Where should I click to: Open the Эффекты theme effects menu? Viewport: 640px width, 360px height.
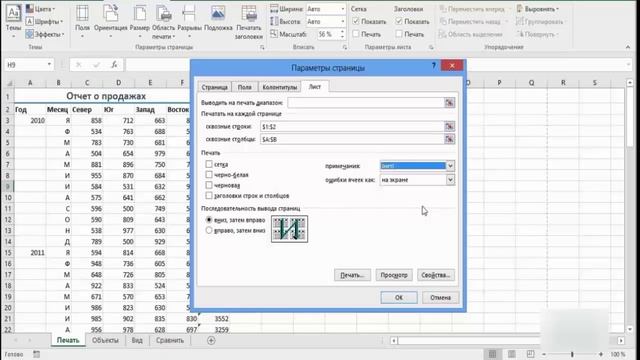pyautogui.click(x=45, y=34)
